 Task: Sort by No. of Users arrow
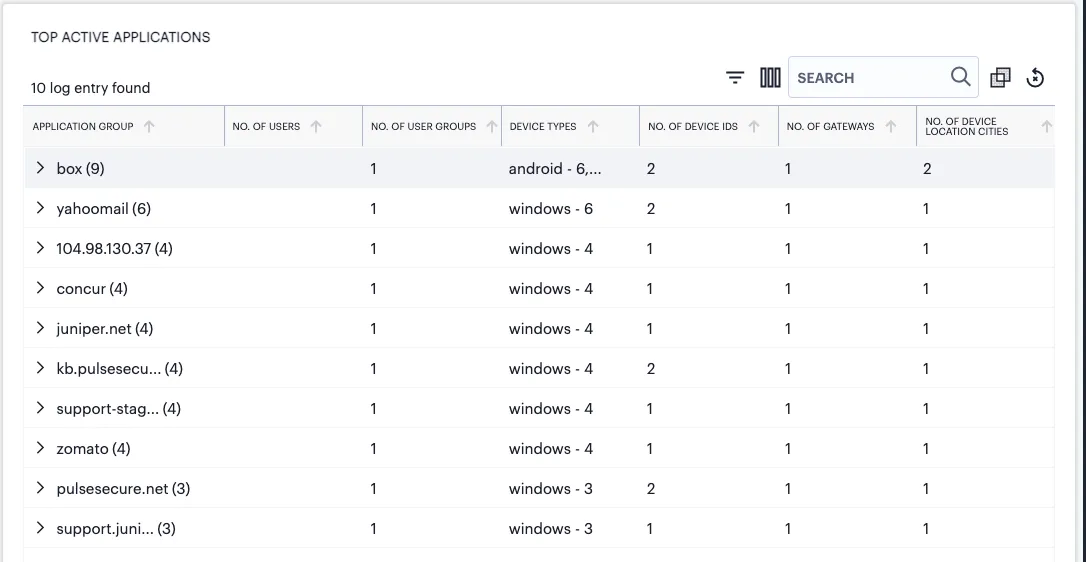tap(316, 126)
